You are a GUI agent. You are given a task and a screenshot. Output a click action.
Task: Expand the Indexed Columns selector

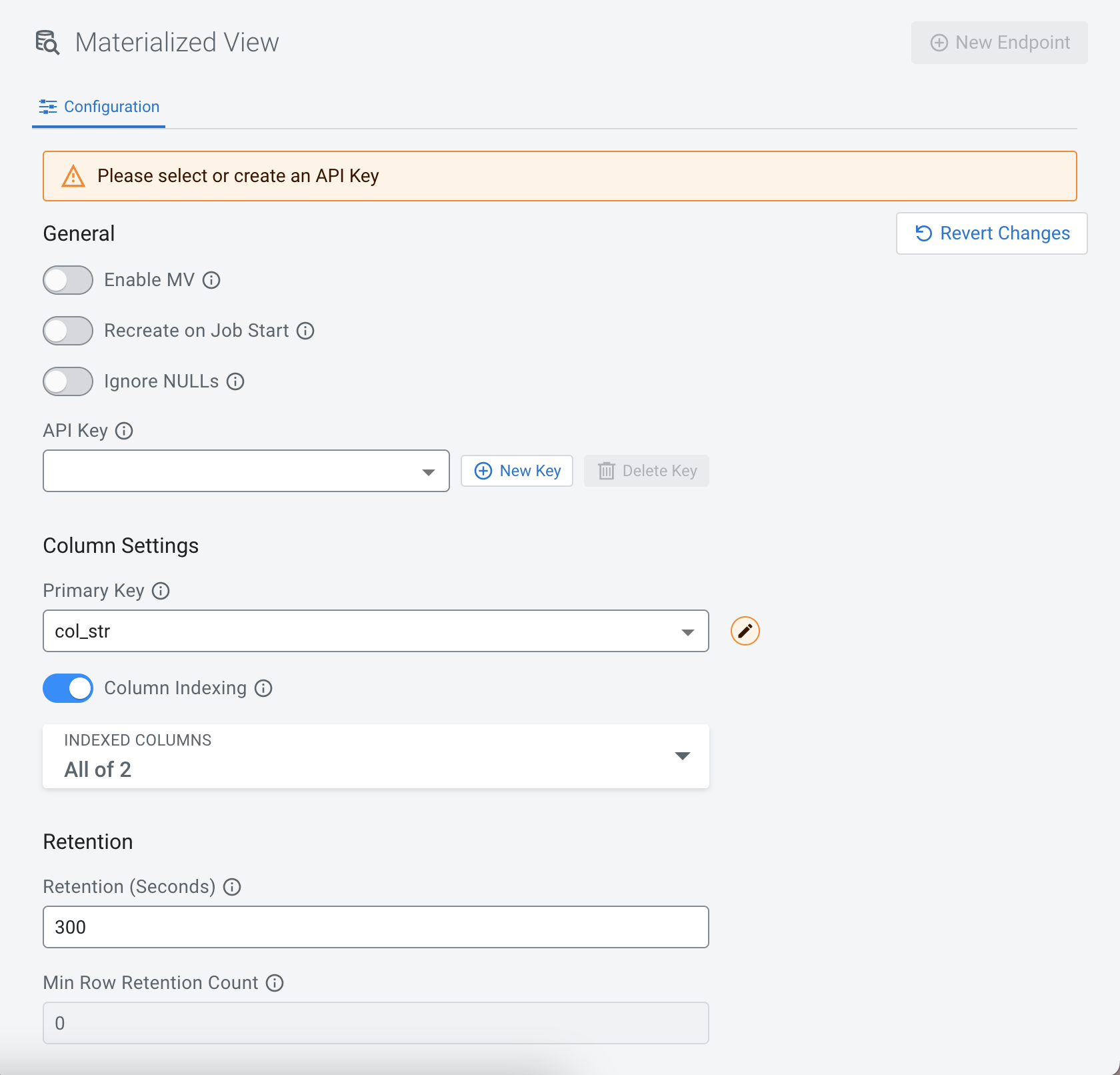point(375,756)
